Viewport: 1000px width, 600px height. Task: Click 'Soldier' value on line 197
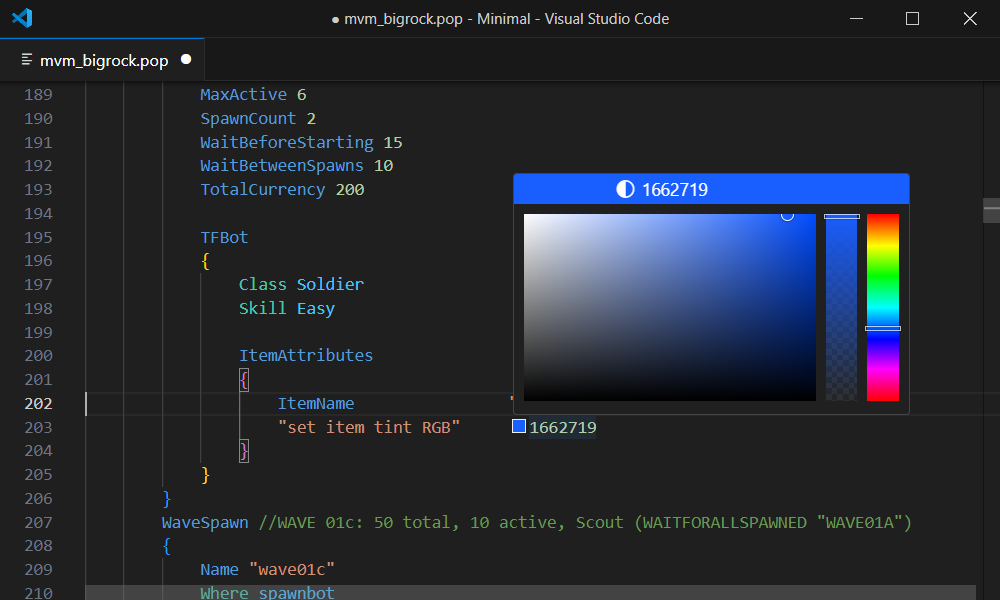click(x=330, y=284)
